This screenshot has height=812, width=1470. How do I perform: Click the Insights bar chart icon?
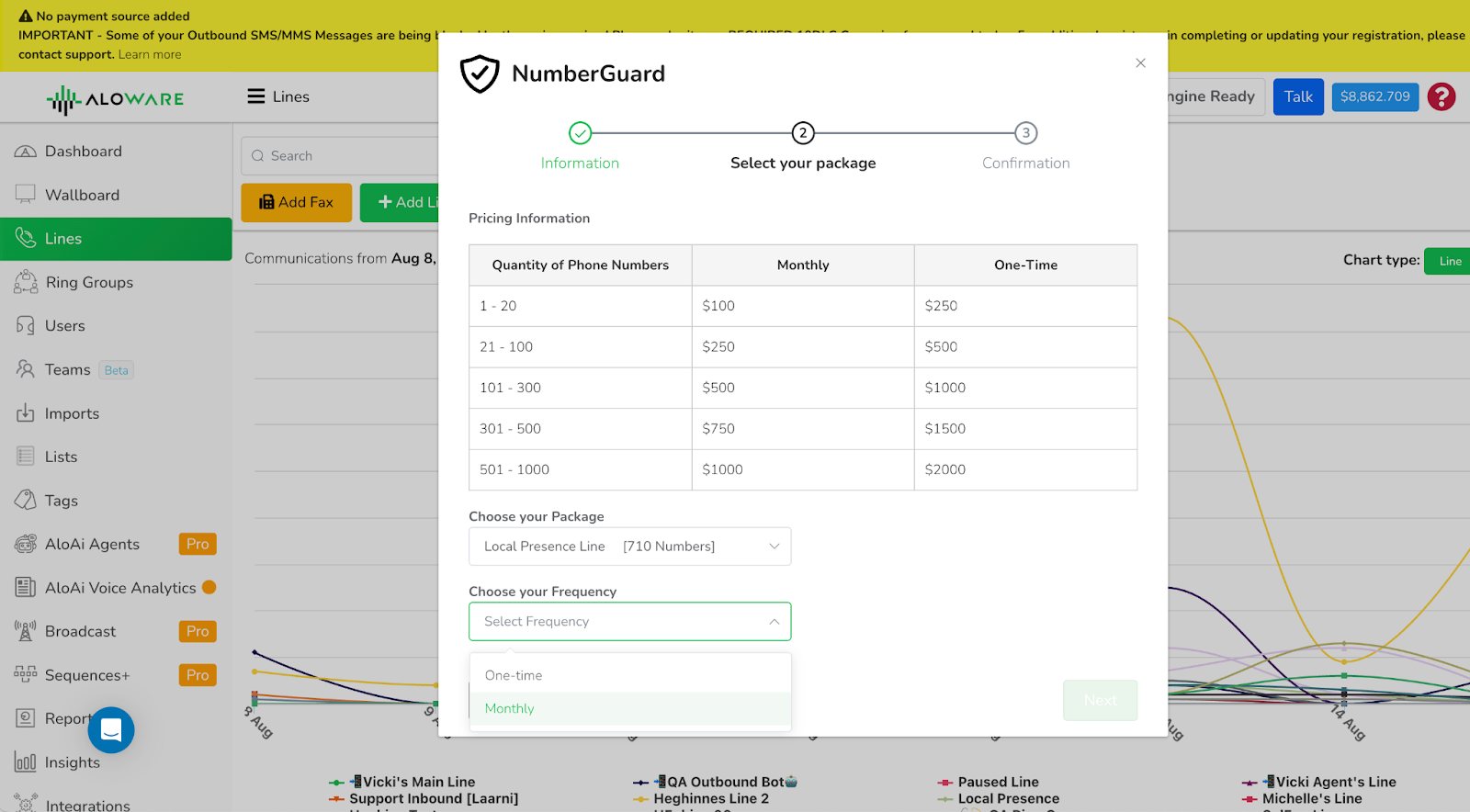click(26, 761)
